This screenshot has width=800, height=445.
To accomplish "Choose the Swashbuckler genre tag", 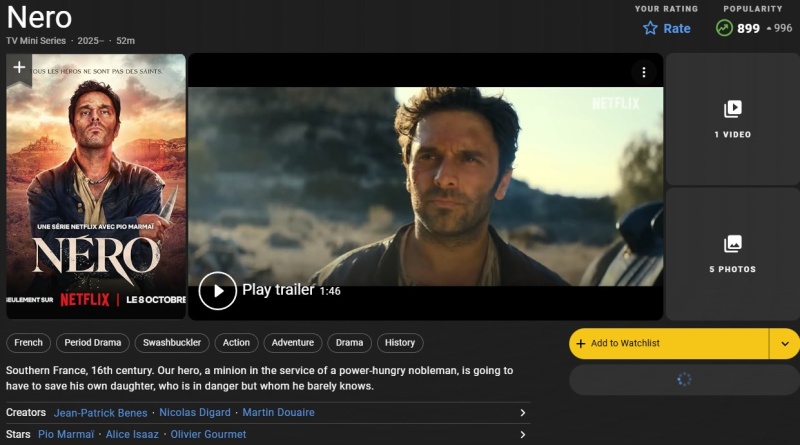I will click(x=171, y=343).
